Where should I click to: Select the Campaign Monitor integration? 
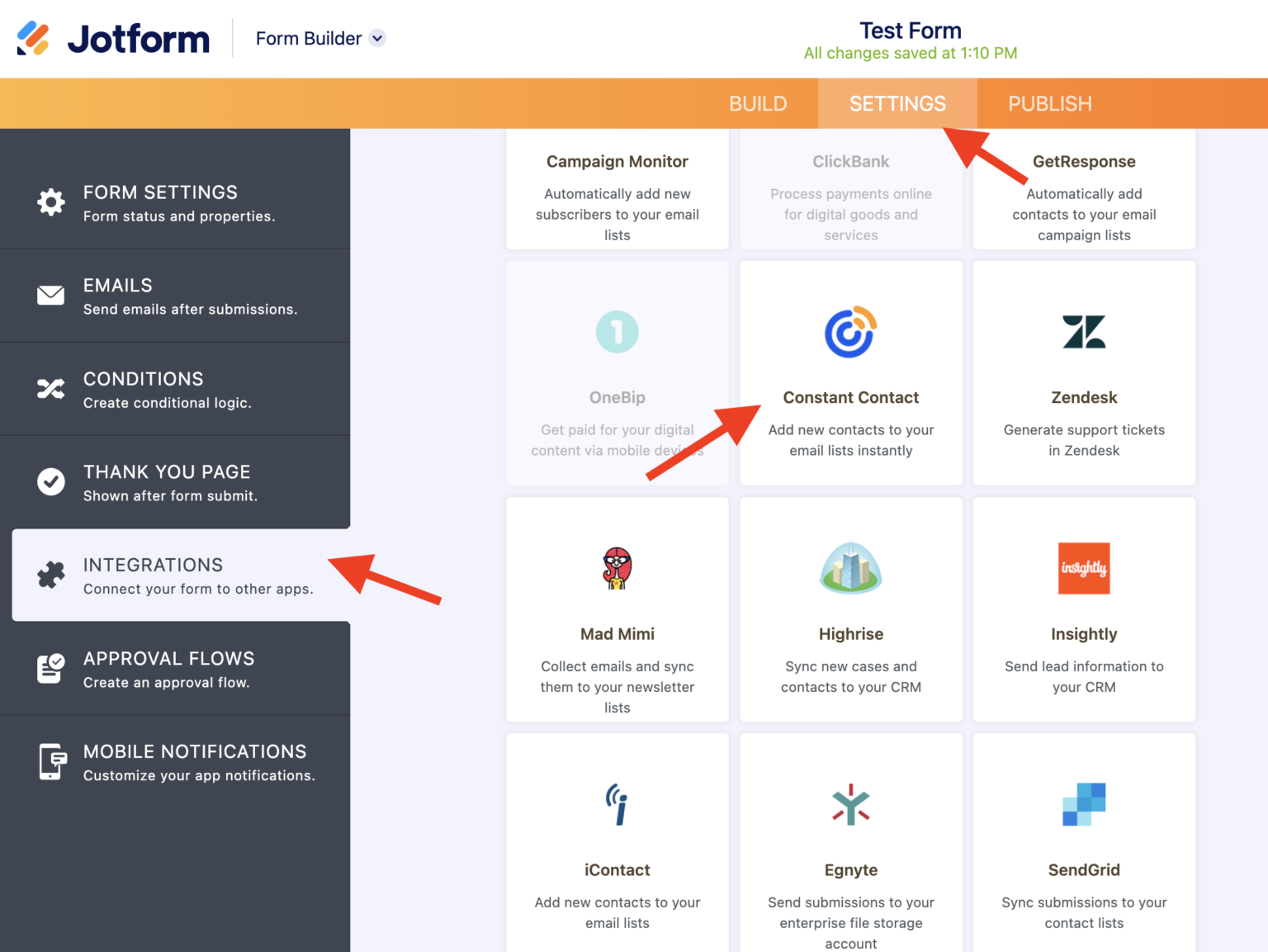[617, 190]
